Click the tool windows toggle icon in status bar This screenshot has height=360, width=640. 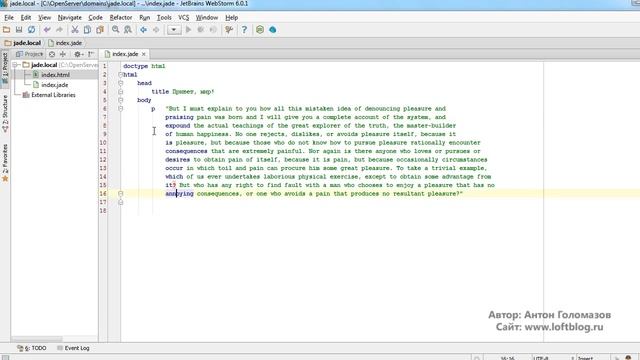coord(5,357)
